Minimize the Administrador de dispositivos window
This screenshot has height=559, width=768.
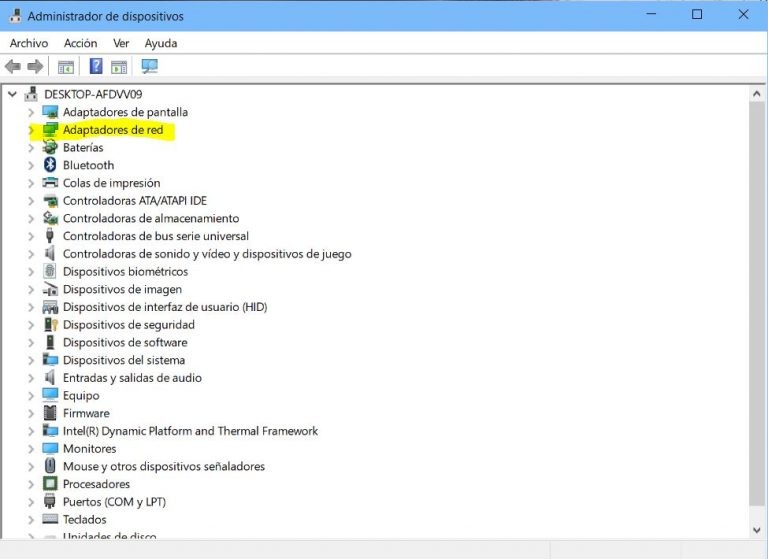click(651, 15)
